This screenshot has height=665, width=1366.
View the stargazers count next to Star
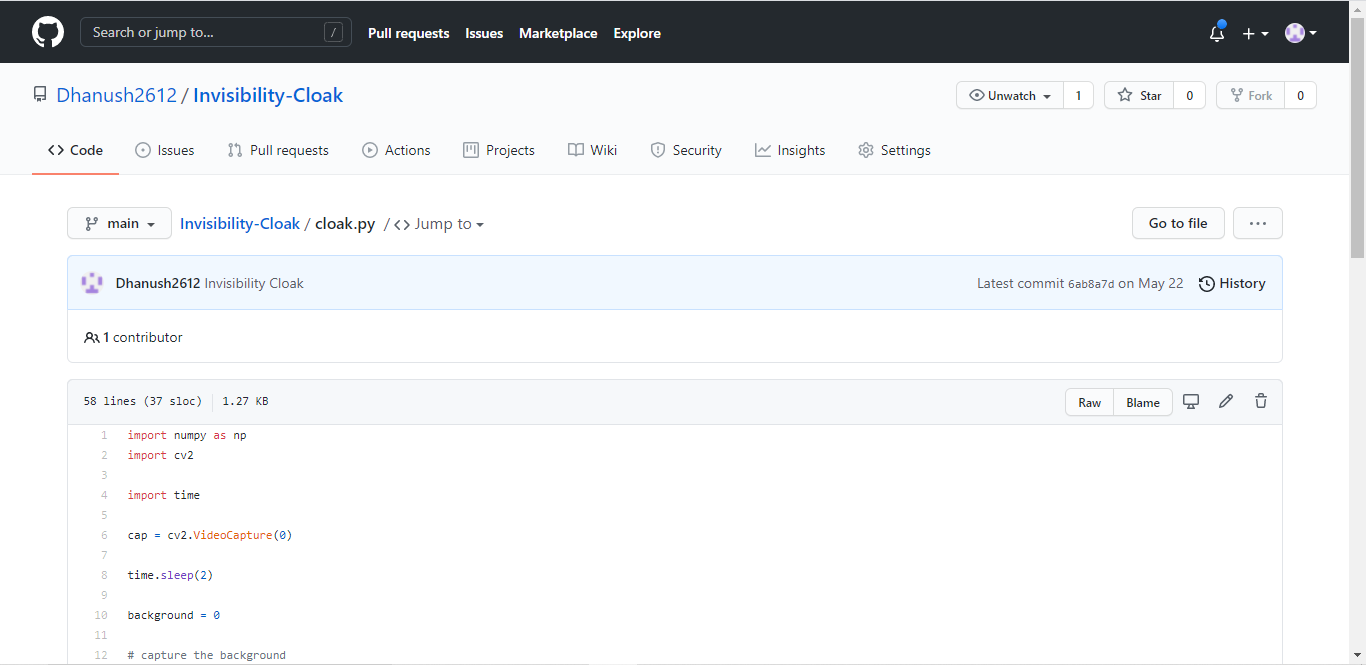click(1189, 96)
